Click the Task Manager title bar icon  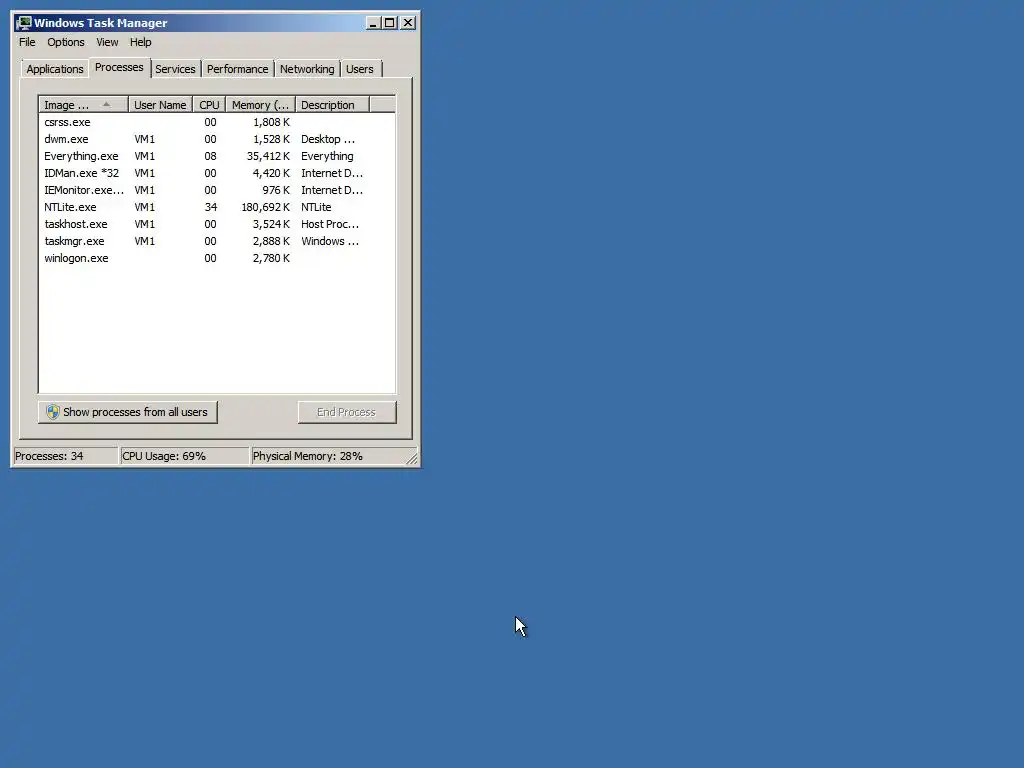[24, 23]
